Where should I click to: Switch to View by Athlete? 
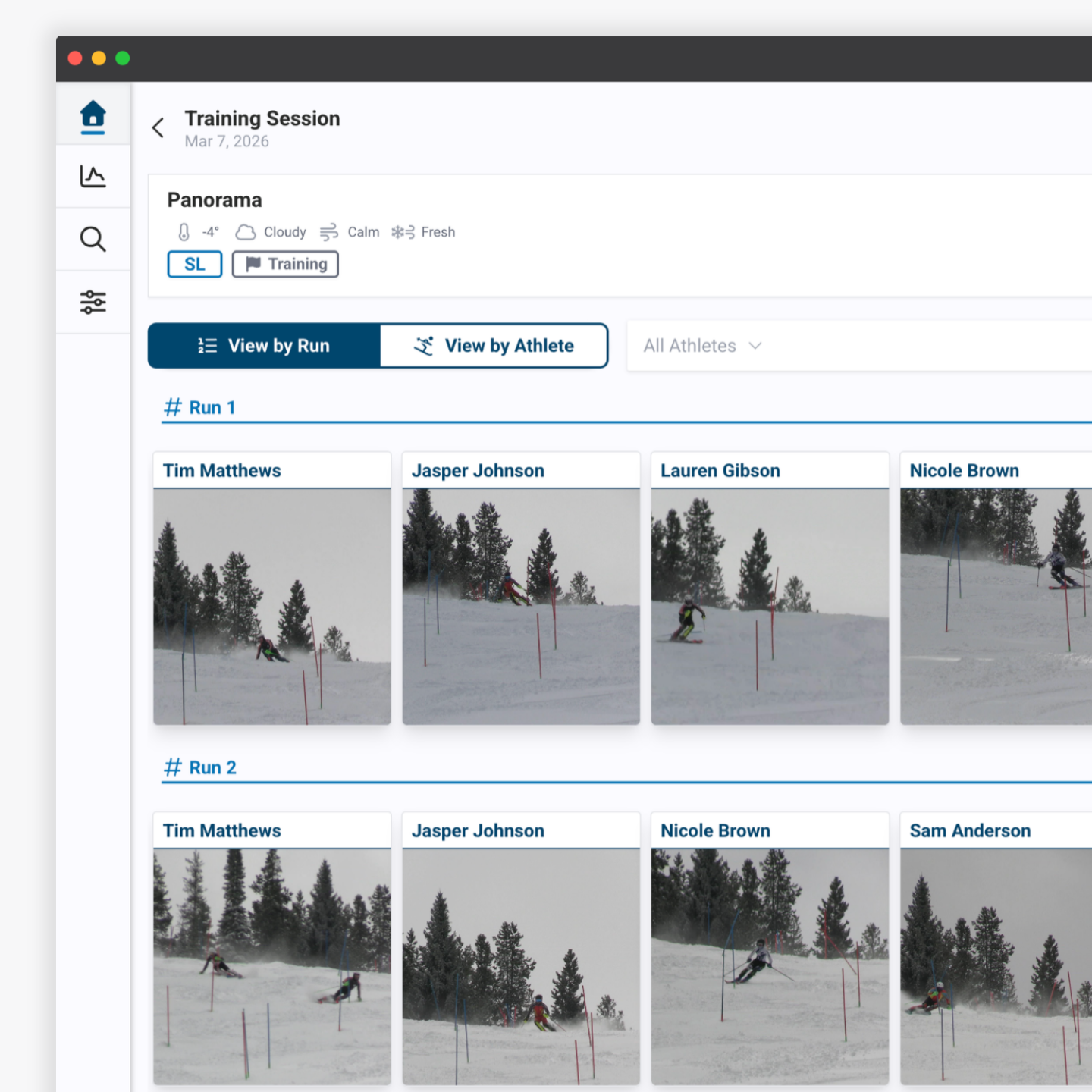pos(494,346)
